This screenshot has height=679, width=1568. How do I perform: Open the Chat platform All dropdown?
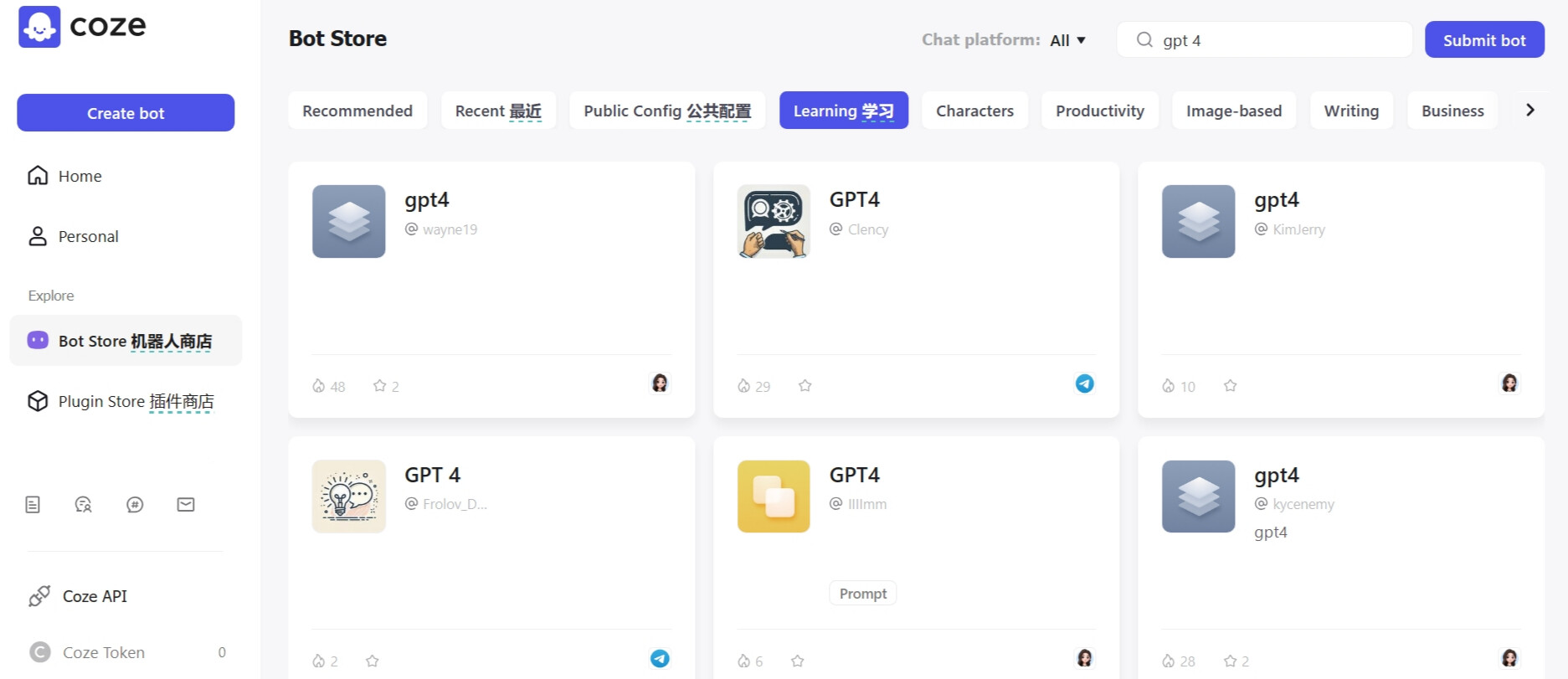1067,40
